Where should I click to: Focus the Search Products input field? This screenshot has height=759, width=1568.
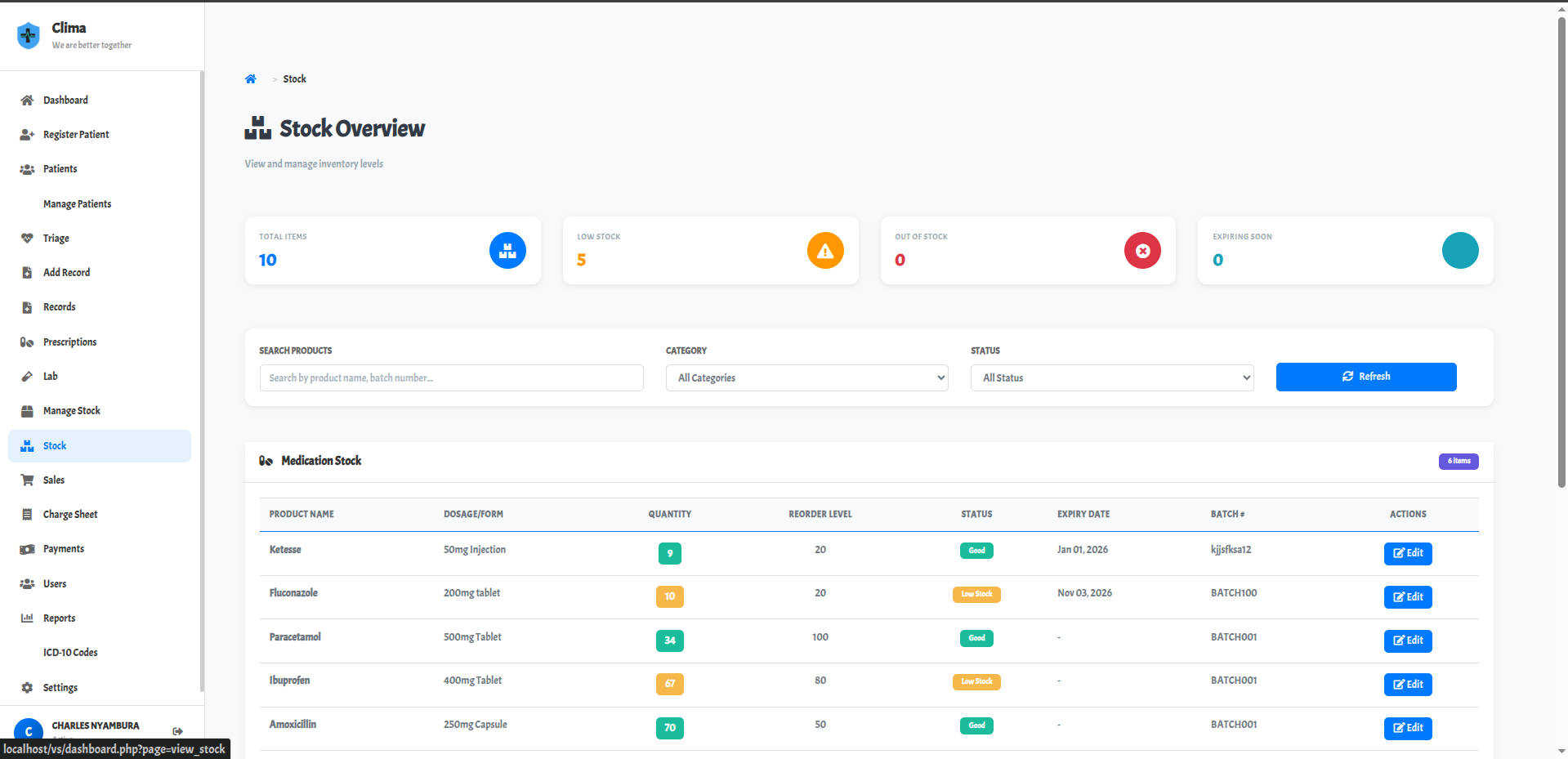451,377
